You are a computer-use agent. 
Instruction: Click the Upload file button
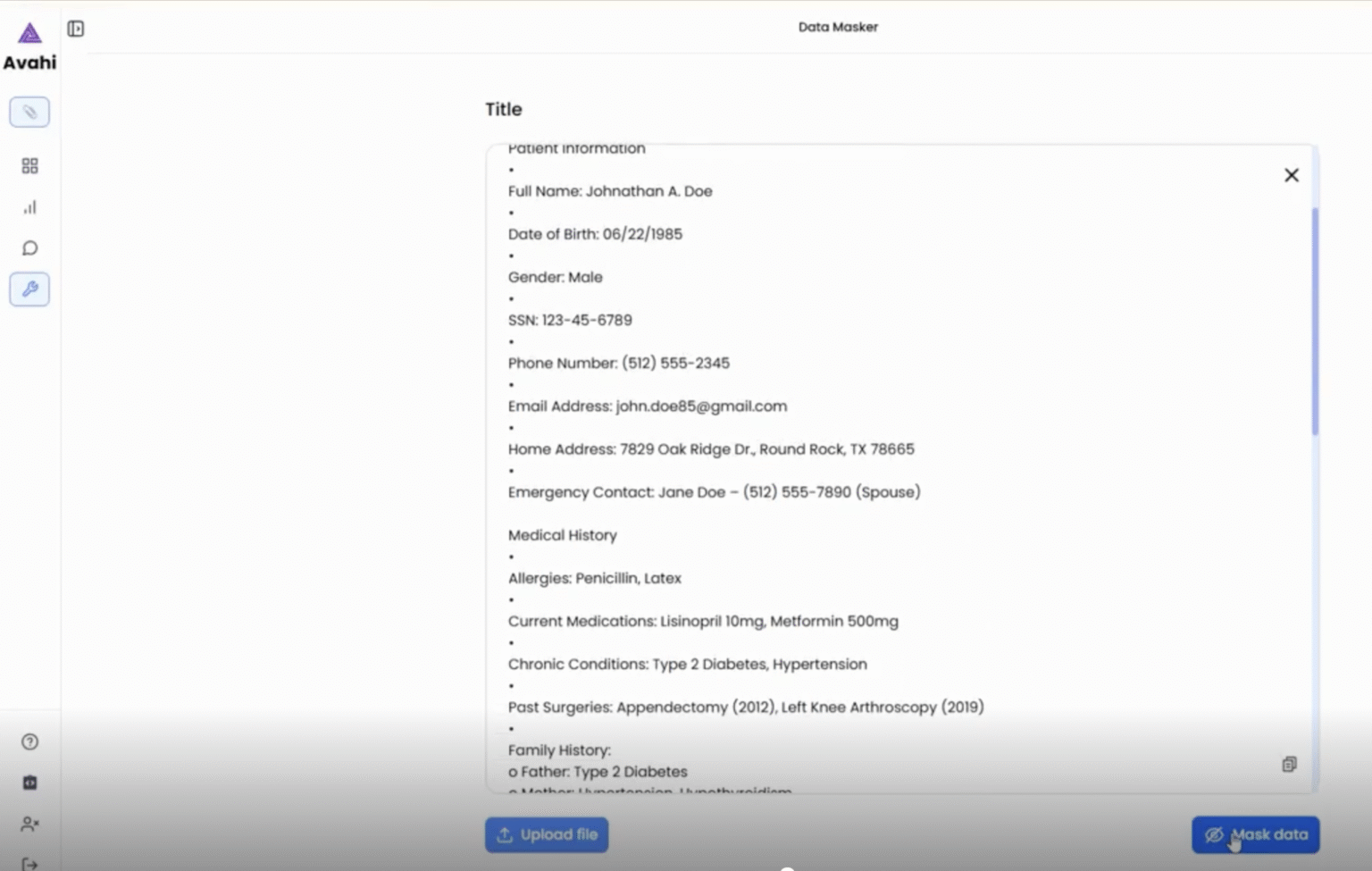click(x=547, y=834)
